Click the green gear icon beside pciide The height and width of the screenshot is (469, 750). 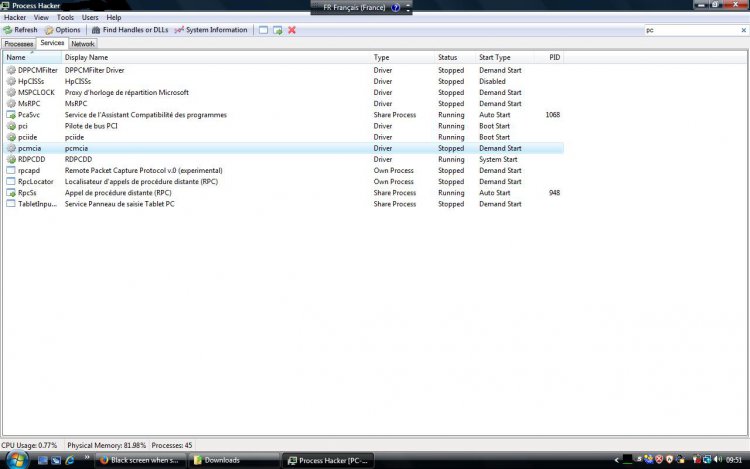click(11, 137)
